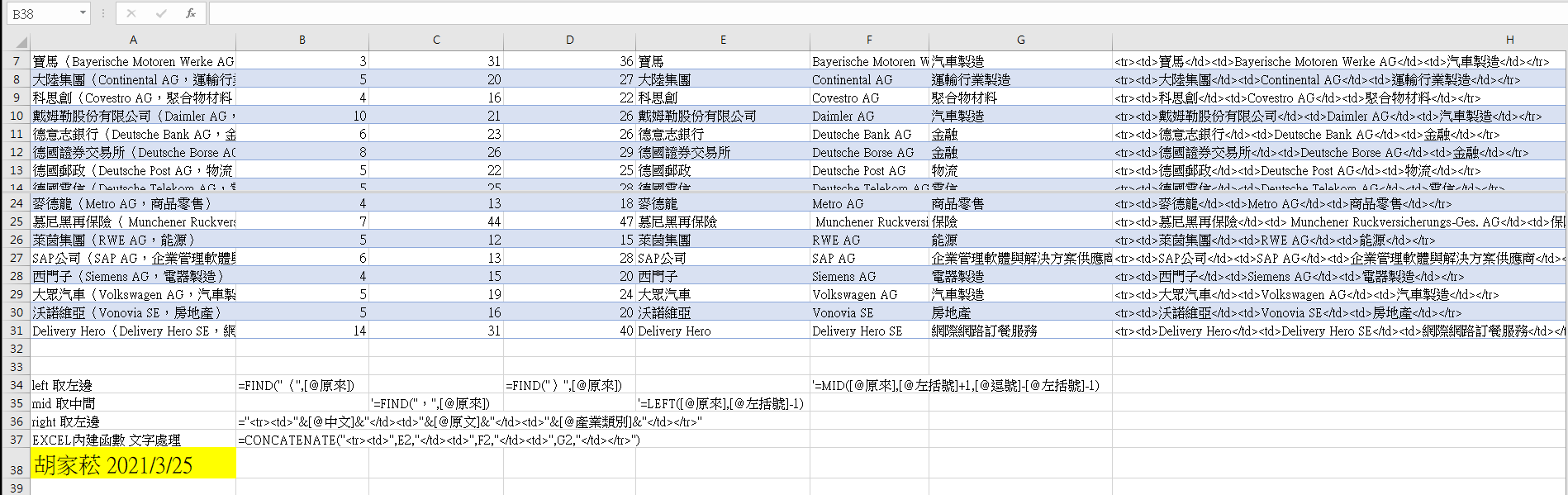Click cell '大陸集團' in column E
Image resolution: width=1568 pixels, height=495 pixels.
click(x=723, y=79)
